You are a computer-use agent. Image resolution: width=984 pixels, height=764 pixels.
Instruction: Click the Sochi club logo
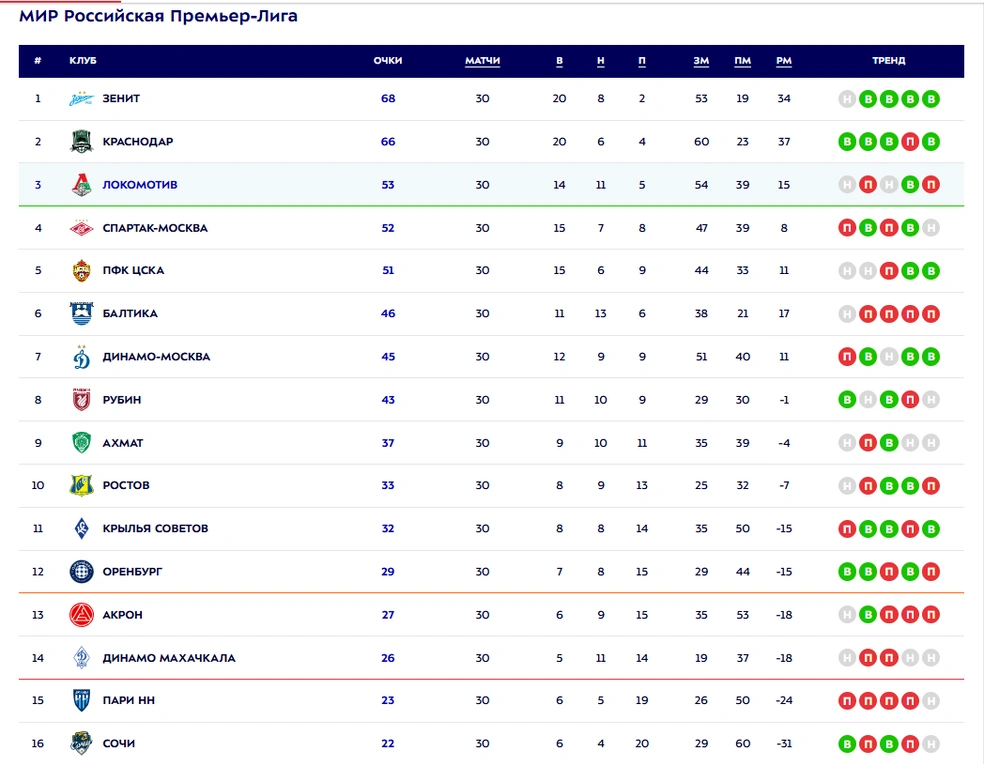point(82,743)
